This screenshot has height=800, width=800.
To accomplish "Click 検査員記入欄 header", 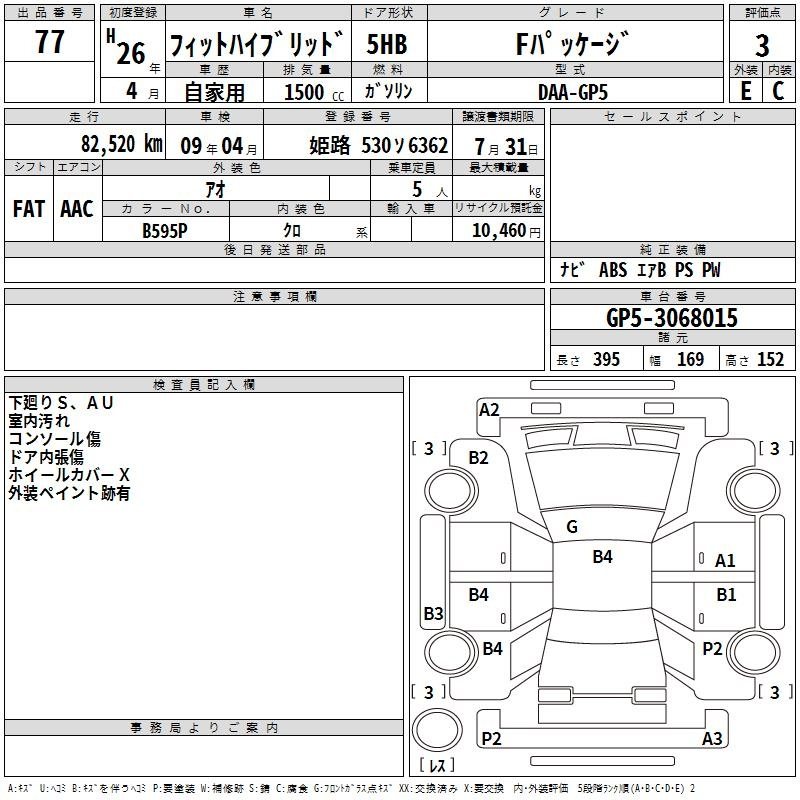I will (204, 385).
